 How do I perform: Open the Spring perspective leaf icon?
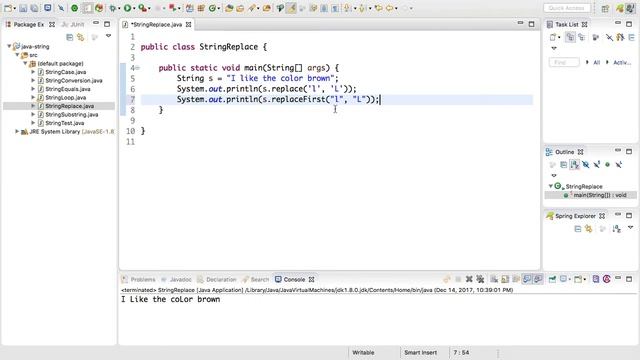pyautogui.click(x=620, y=8)
